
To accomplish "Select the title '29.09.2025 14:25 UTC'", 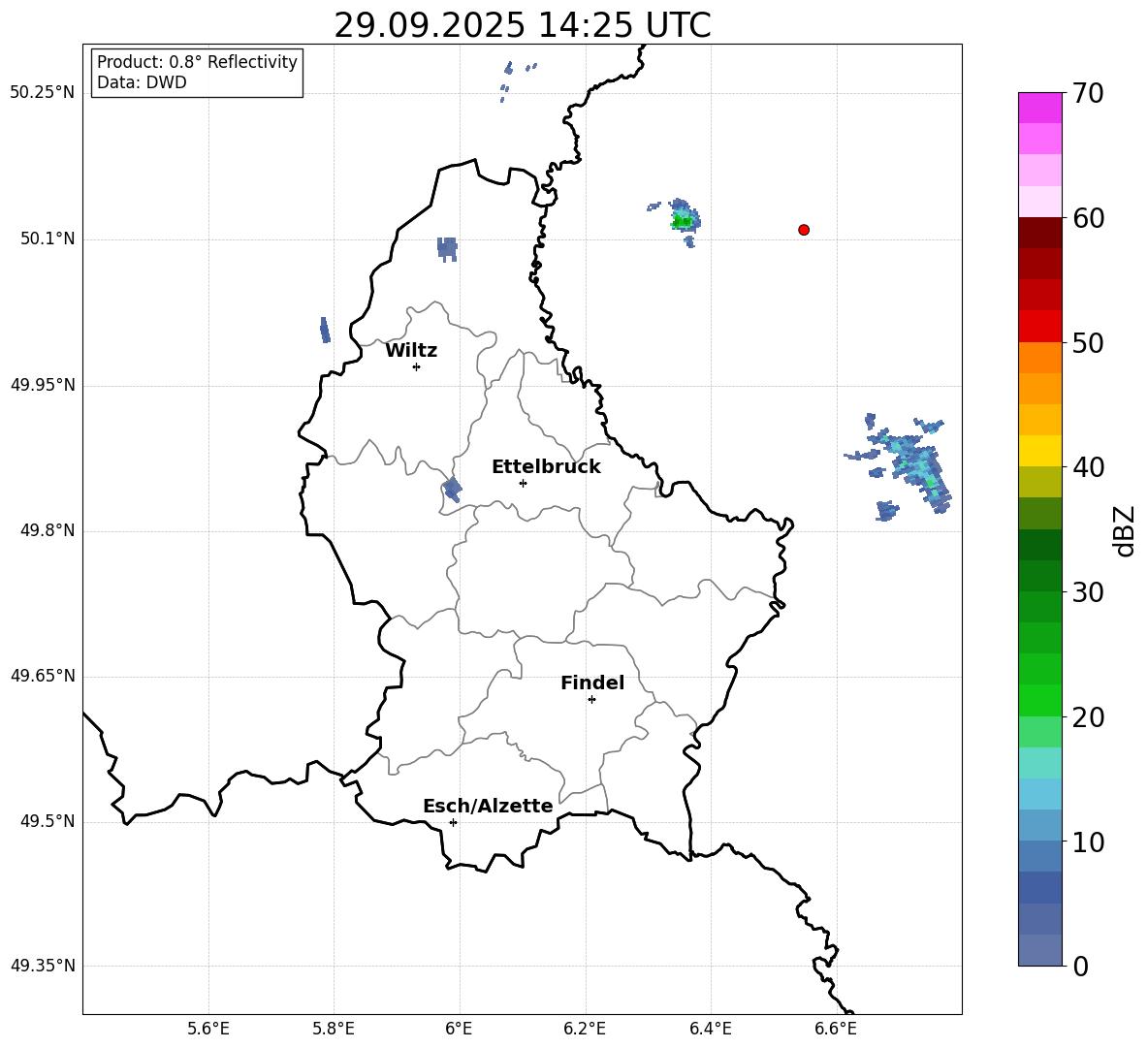I will pyautogui.click(x=522, y=26).
